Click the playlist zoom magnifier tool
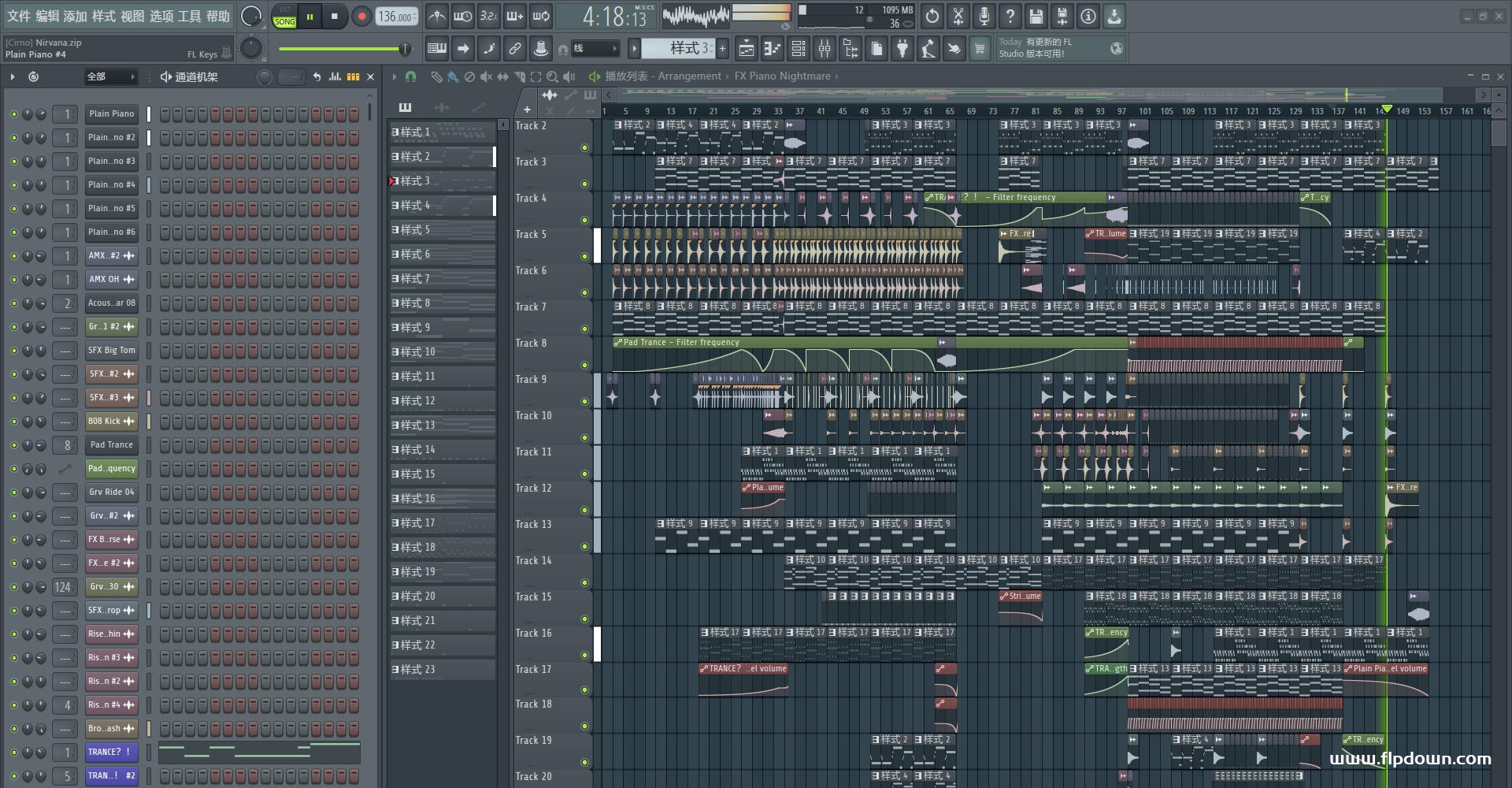1512x788 pixels. (x=552, y=76)
